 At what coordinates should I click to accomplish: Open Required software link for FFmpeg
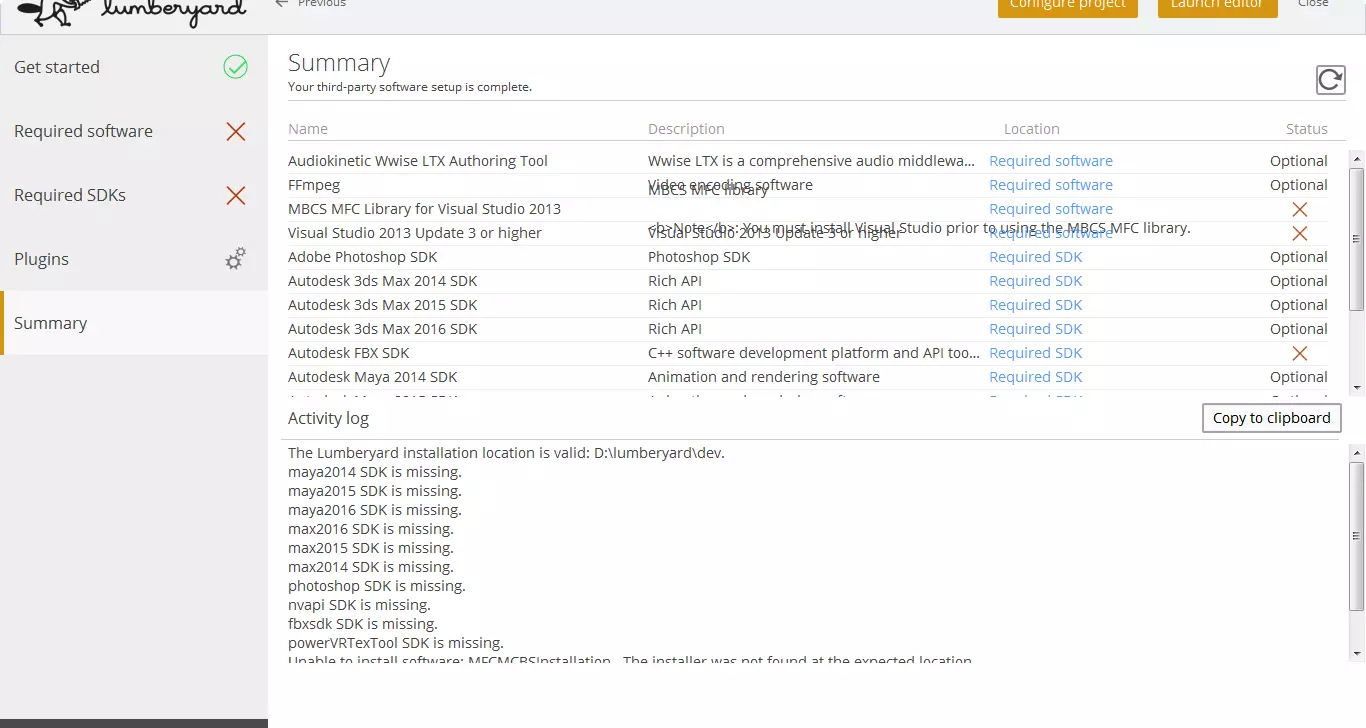click(1050, 185)
